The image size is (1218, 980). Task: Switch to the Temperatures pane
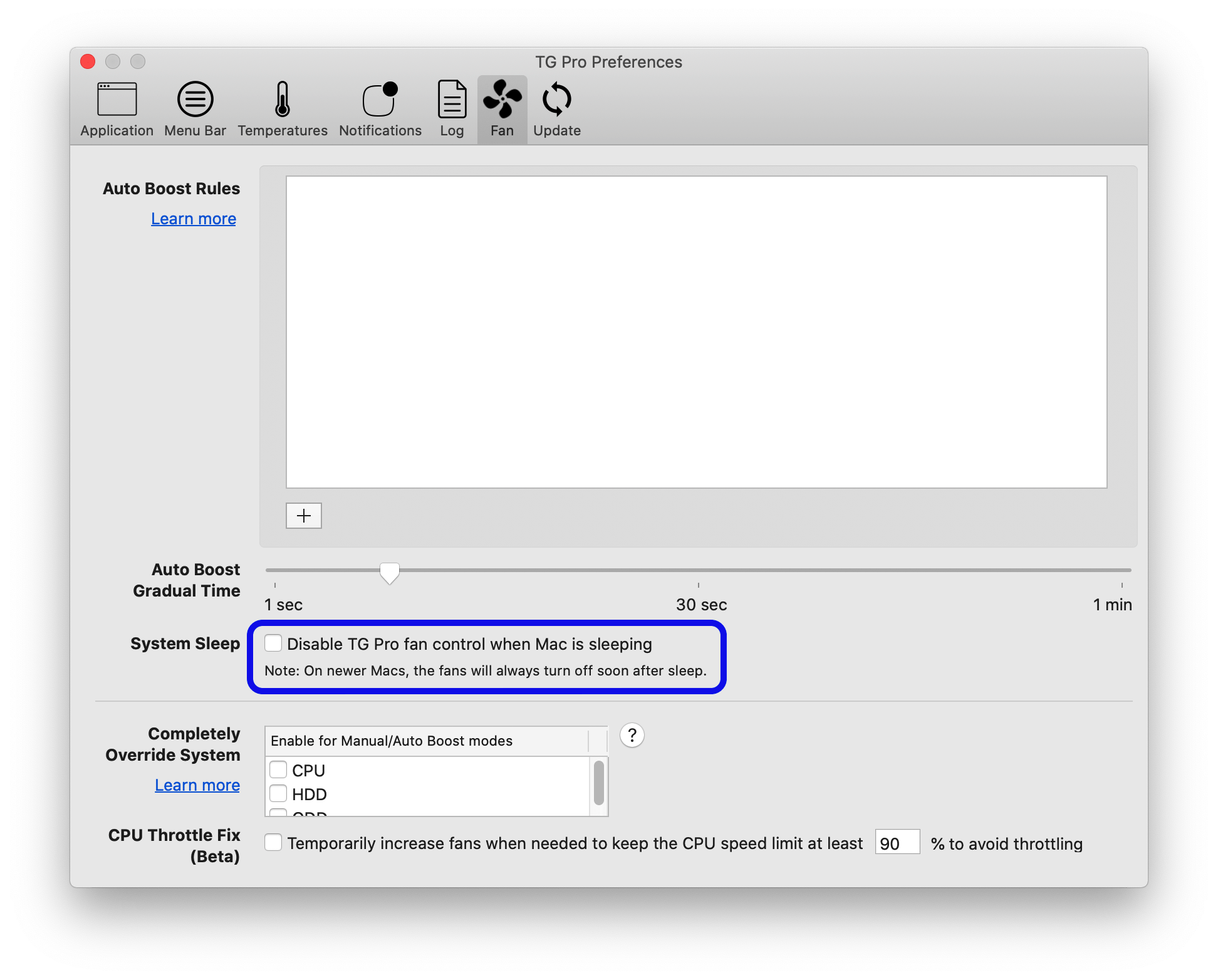[x=283, y=110]
